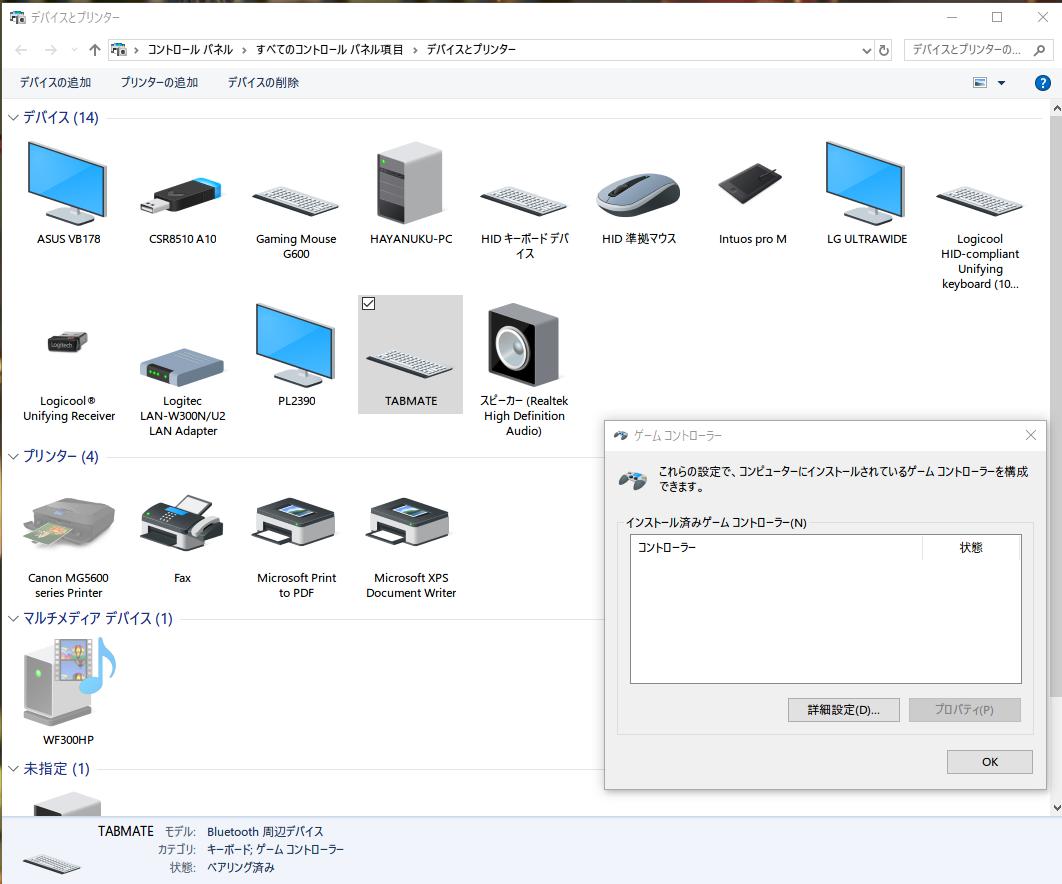Click the up arrow navigation button
This screenshot has height=884, width=1062.
click(95, 49)
